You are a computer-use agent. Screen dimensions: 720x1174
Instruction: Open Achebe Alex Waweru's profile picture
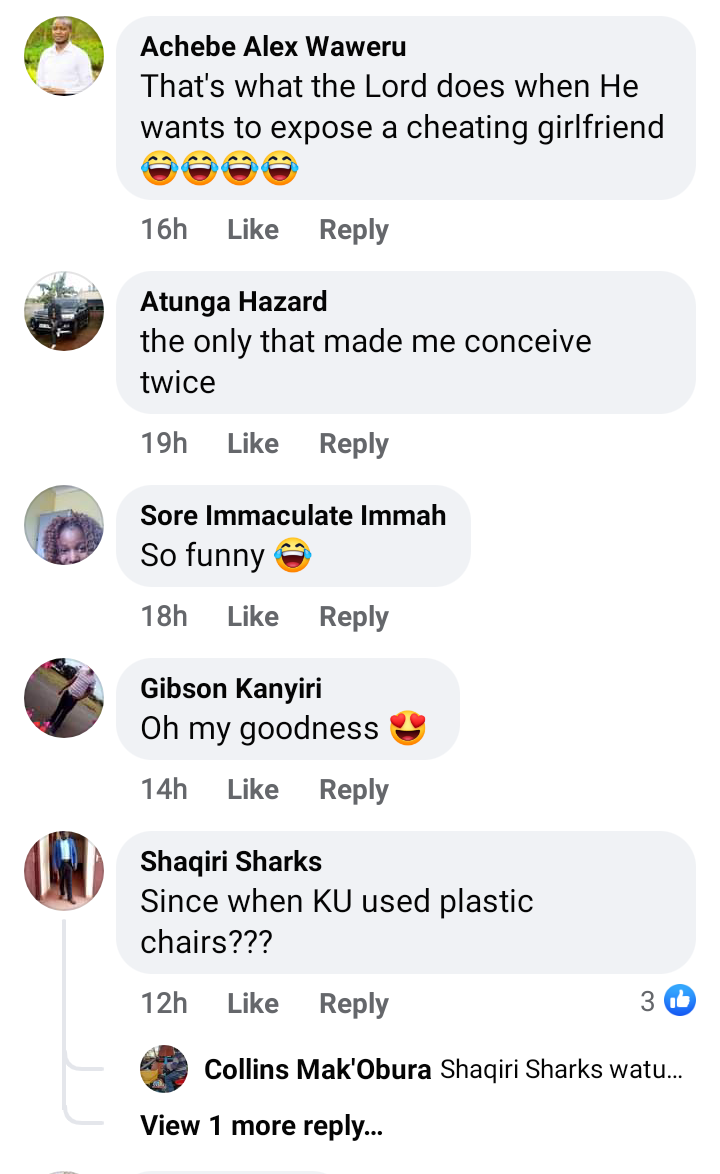64,56
